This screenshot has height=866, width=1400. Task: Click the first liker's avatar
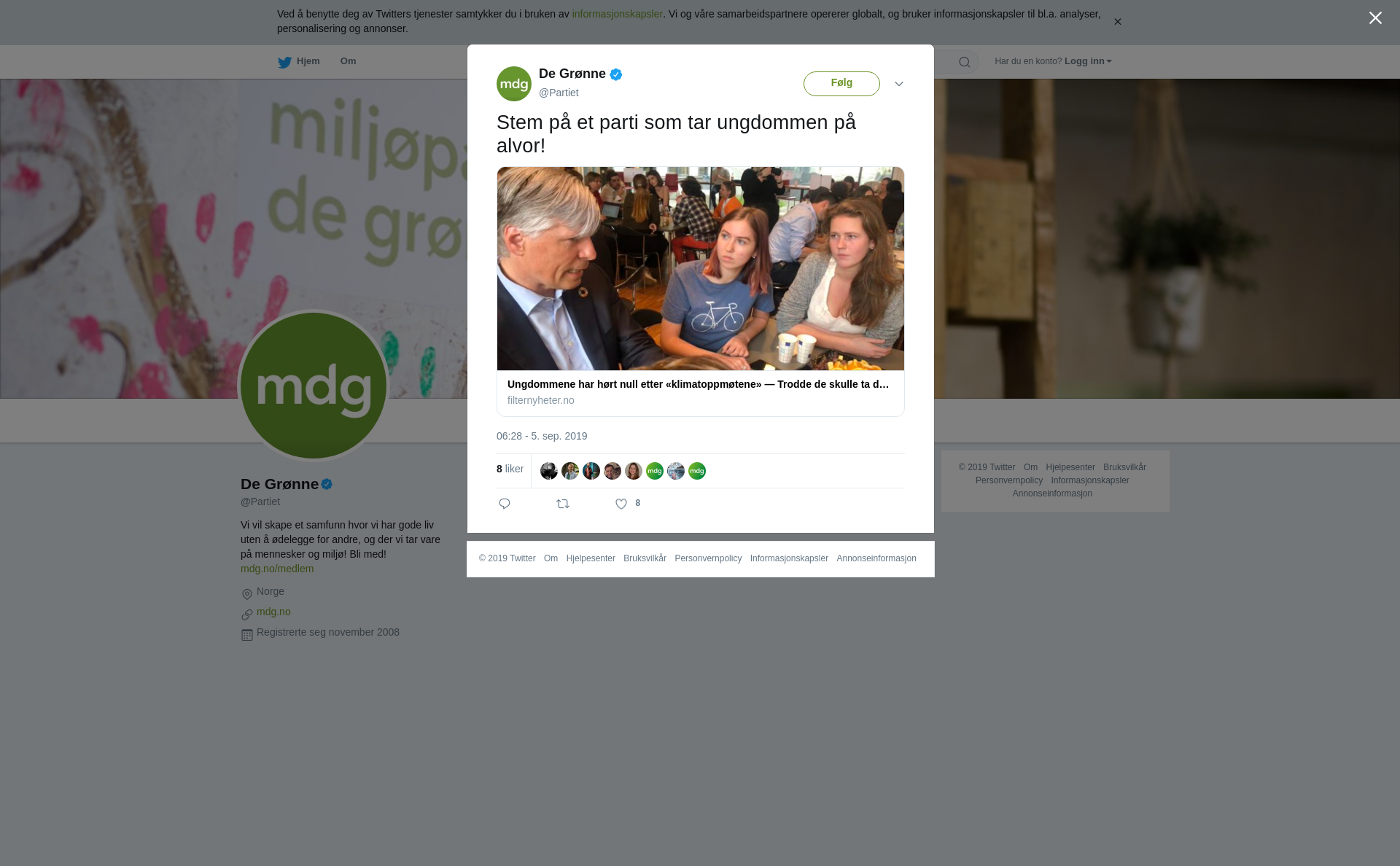click(x=549, y=471)
